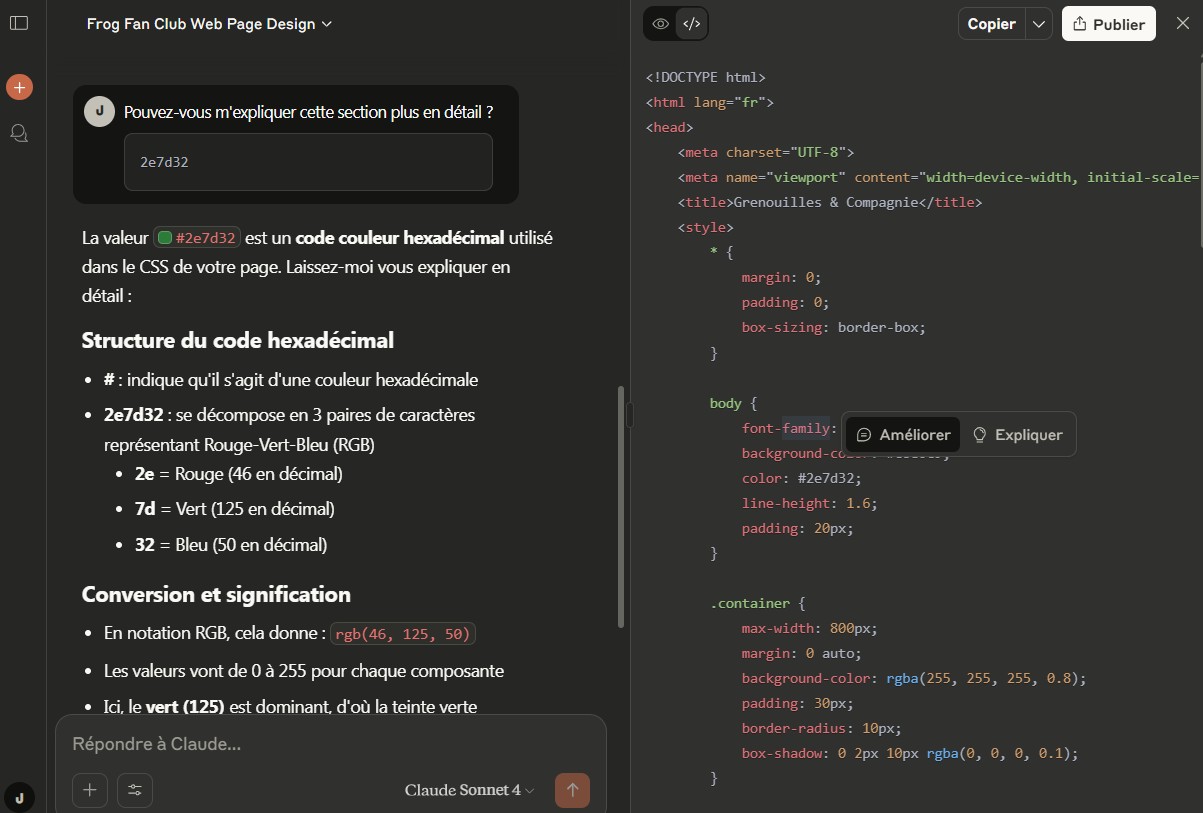Click the attachment plus icon in composer
Viewport: 1203px width, 813px height.
pos(89,790)
